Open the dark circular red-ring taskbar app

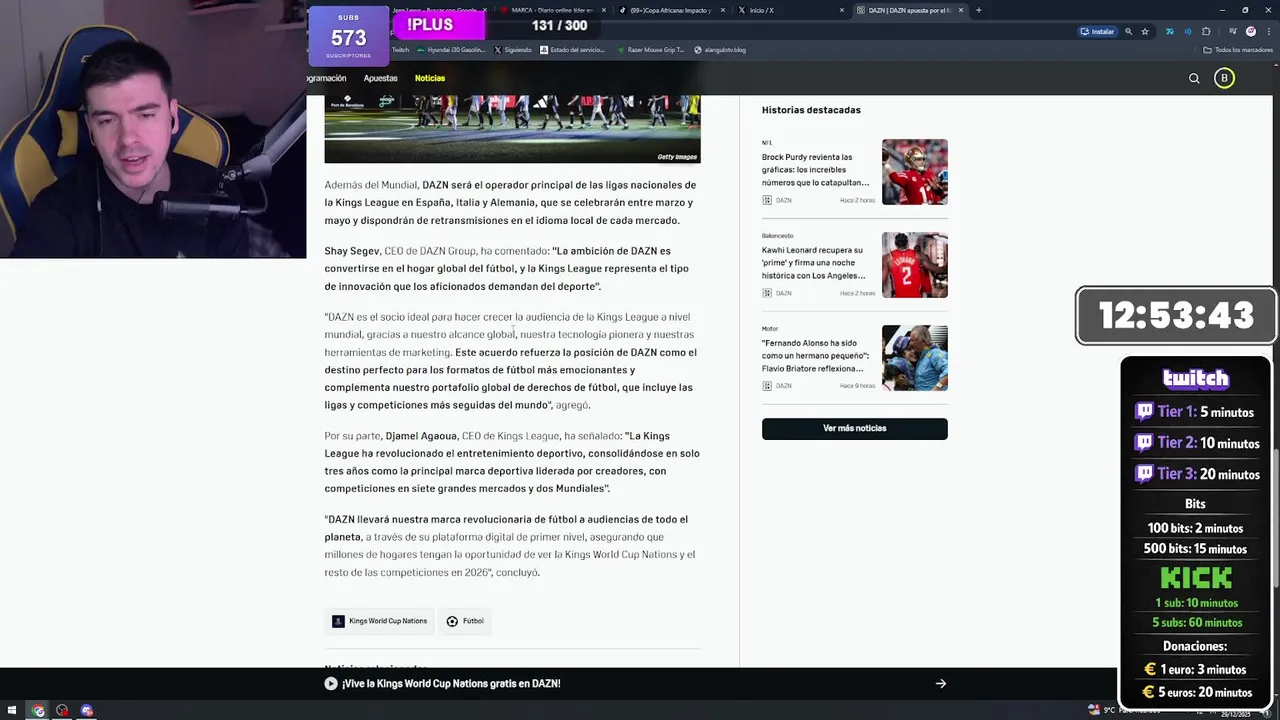(62, 711)
